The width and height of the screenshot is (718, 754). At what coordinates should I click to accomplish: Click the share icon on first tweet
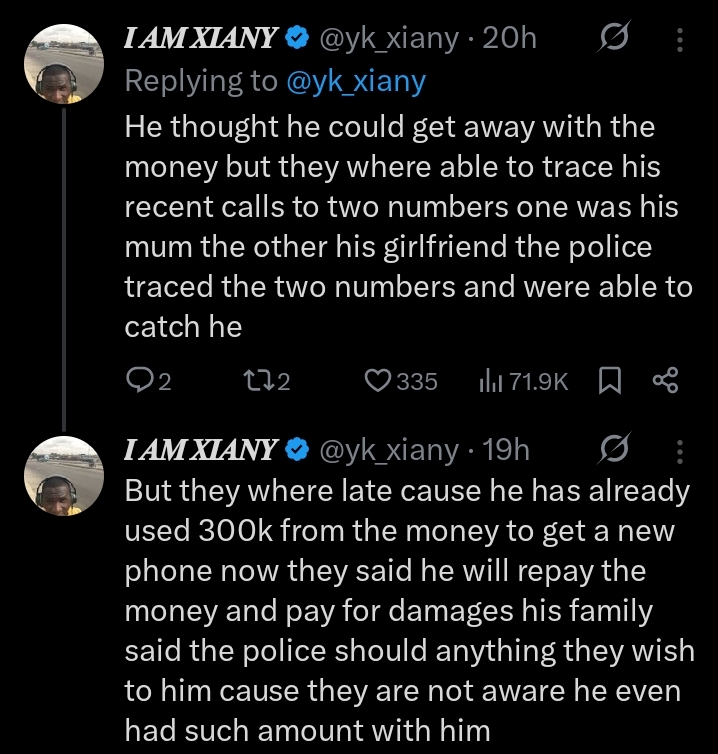click(x=665, y=380)
